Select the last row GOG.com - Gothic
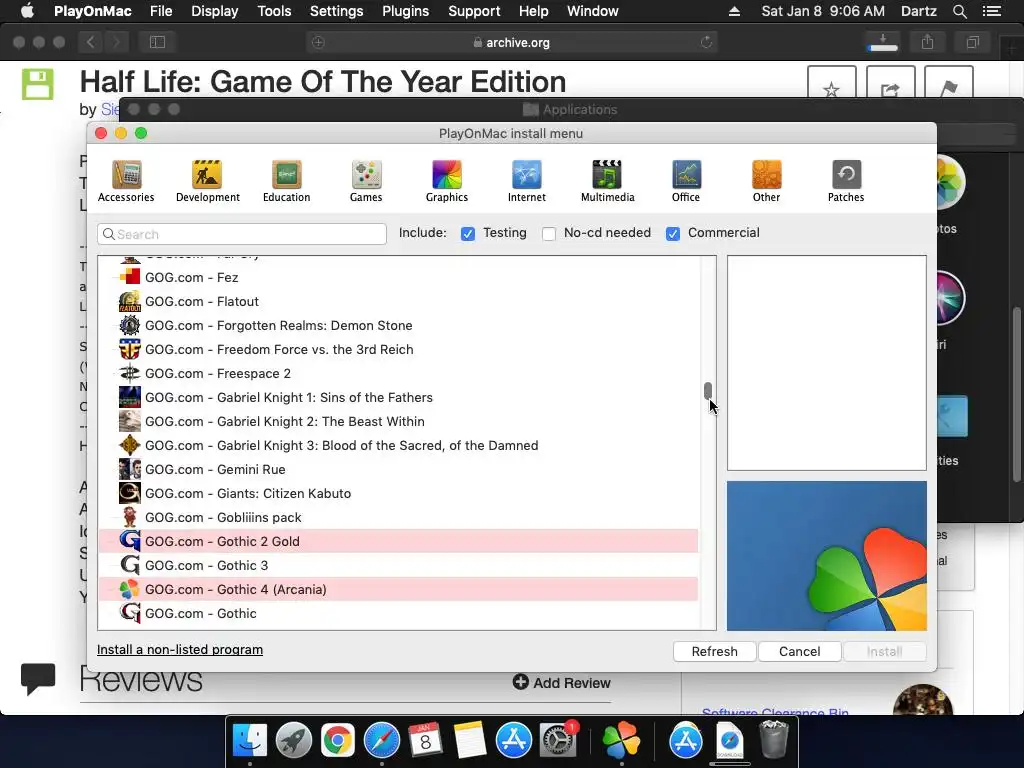Image resolution: width=1024 pixels, height=768 pixels. click(x=398, y=613)
